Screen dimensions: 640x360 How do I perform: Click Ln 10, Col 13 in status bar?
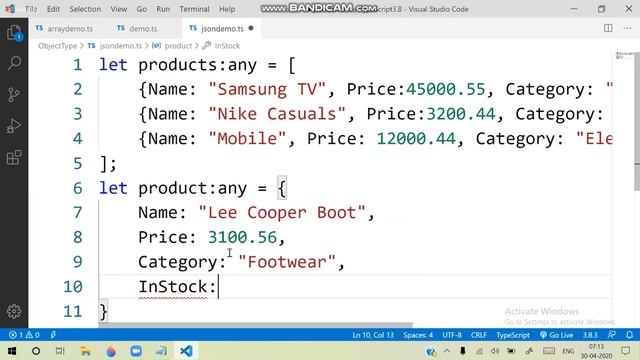tap(373, 335)
